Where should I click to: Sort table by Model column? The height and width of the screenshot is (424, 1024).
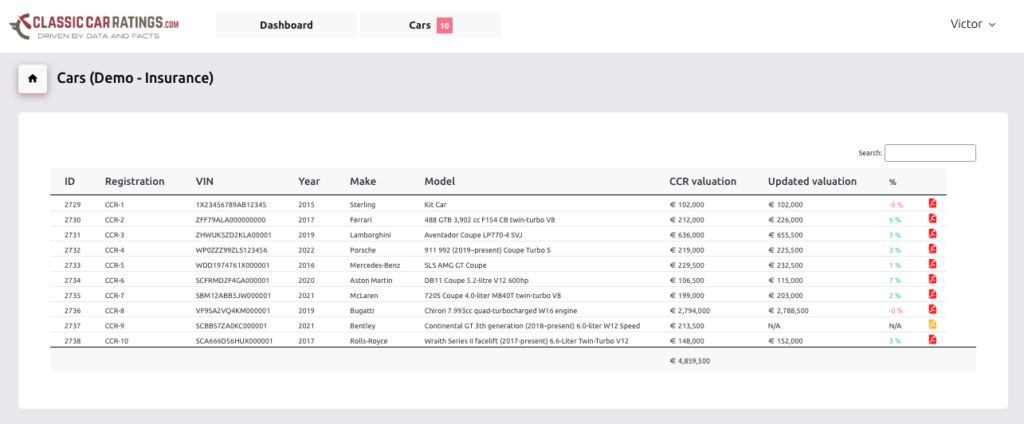(440, 182)
